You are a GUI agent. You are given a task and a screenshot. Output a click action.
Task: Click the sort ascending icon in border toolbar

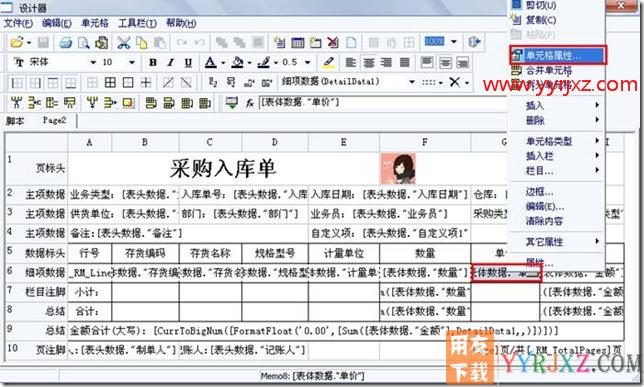[212, 83]
